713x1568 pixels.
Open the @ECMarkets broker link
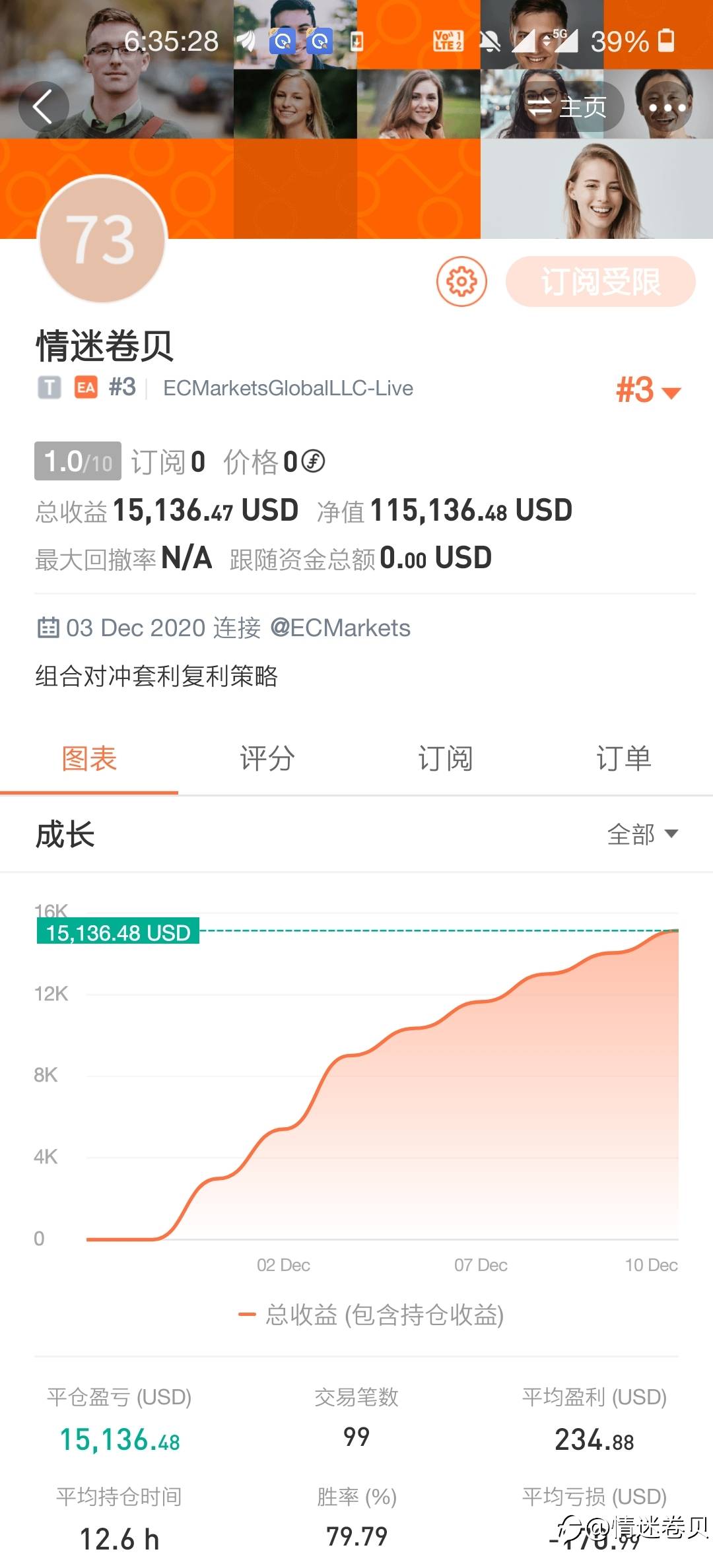click(340, 628)
